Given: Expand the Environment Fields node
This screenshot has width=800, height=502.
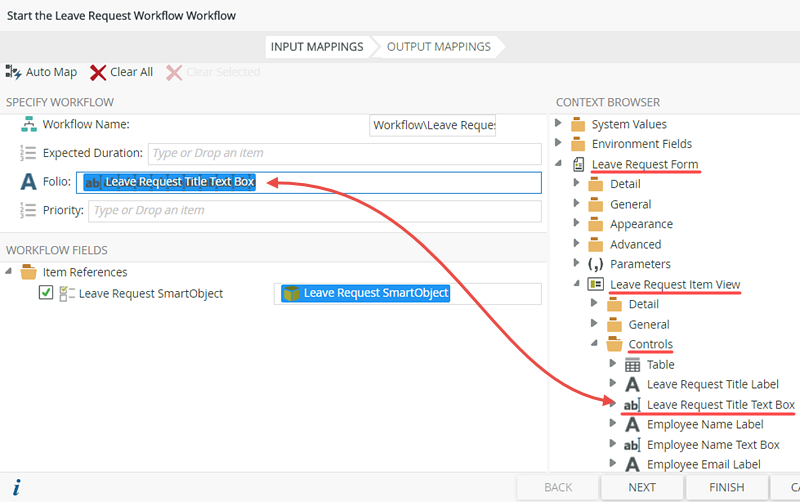Looking at the screenshot, I should pos(559,144).
